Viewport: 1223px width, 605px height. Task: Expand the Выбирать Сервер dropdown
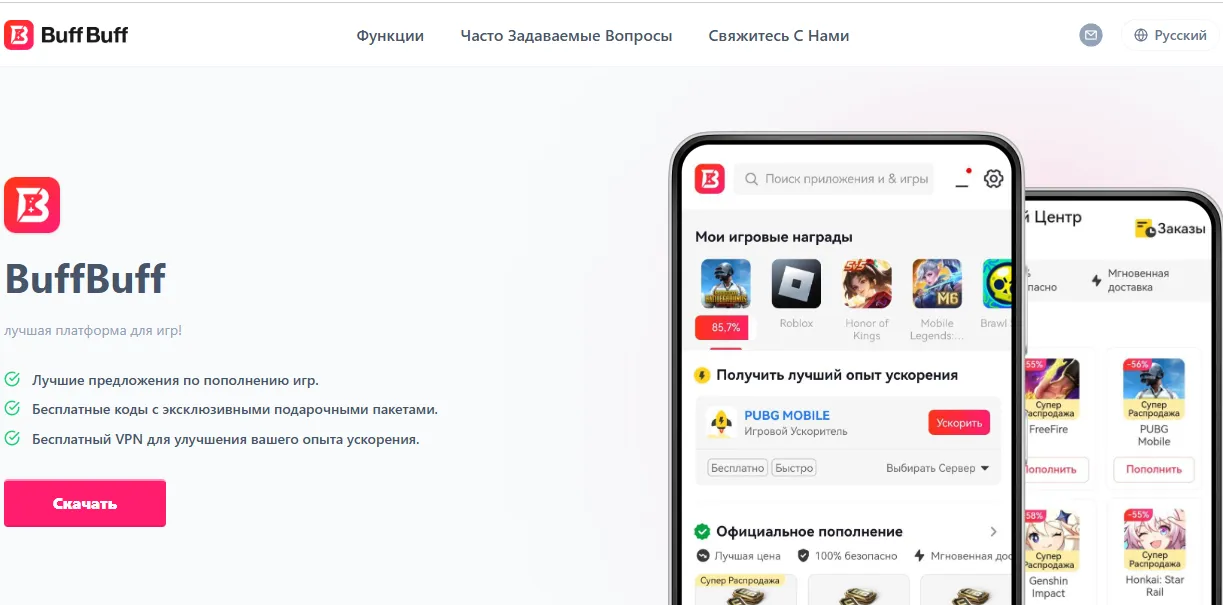coord(937,468)
